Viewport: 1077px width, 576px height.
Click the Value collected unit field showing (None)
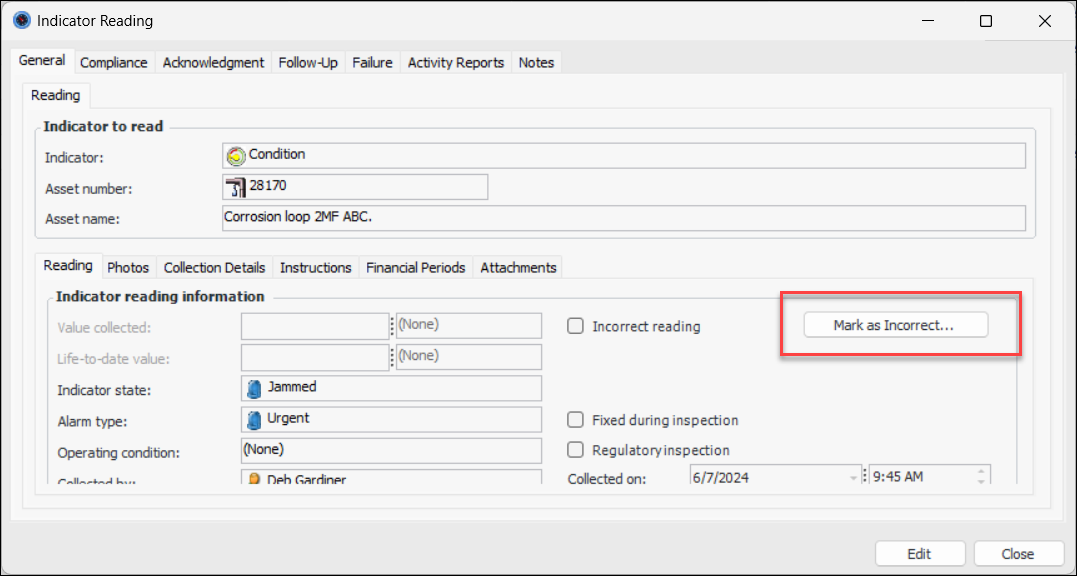click(x=469, y=326)
